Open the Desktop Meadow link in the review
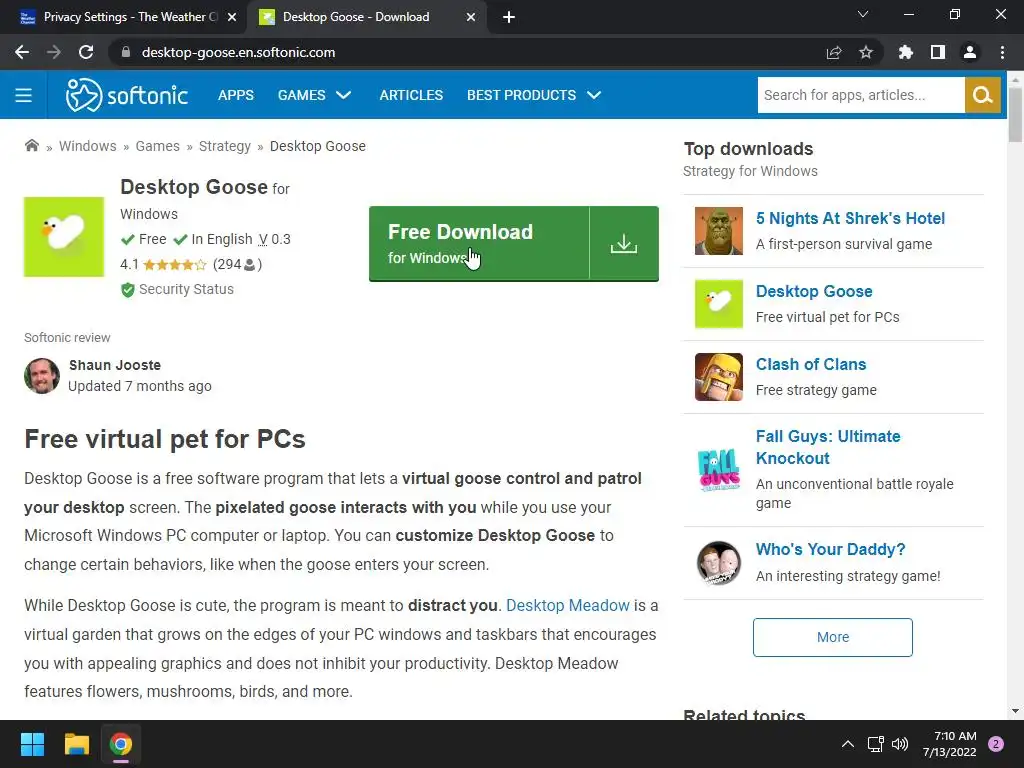Viewport: 1024px width, 768px height. 568,605
